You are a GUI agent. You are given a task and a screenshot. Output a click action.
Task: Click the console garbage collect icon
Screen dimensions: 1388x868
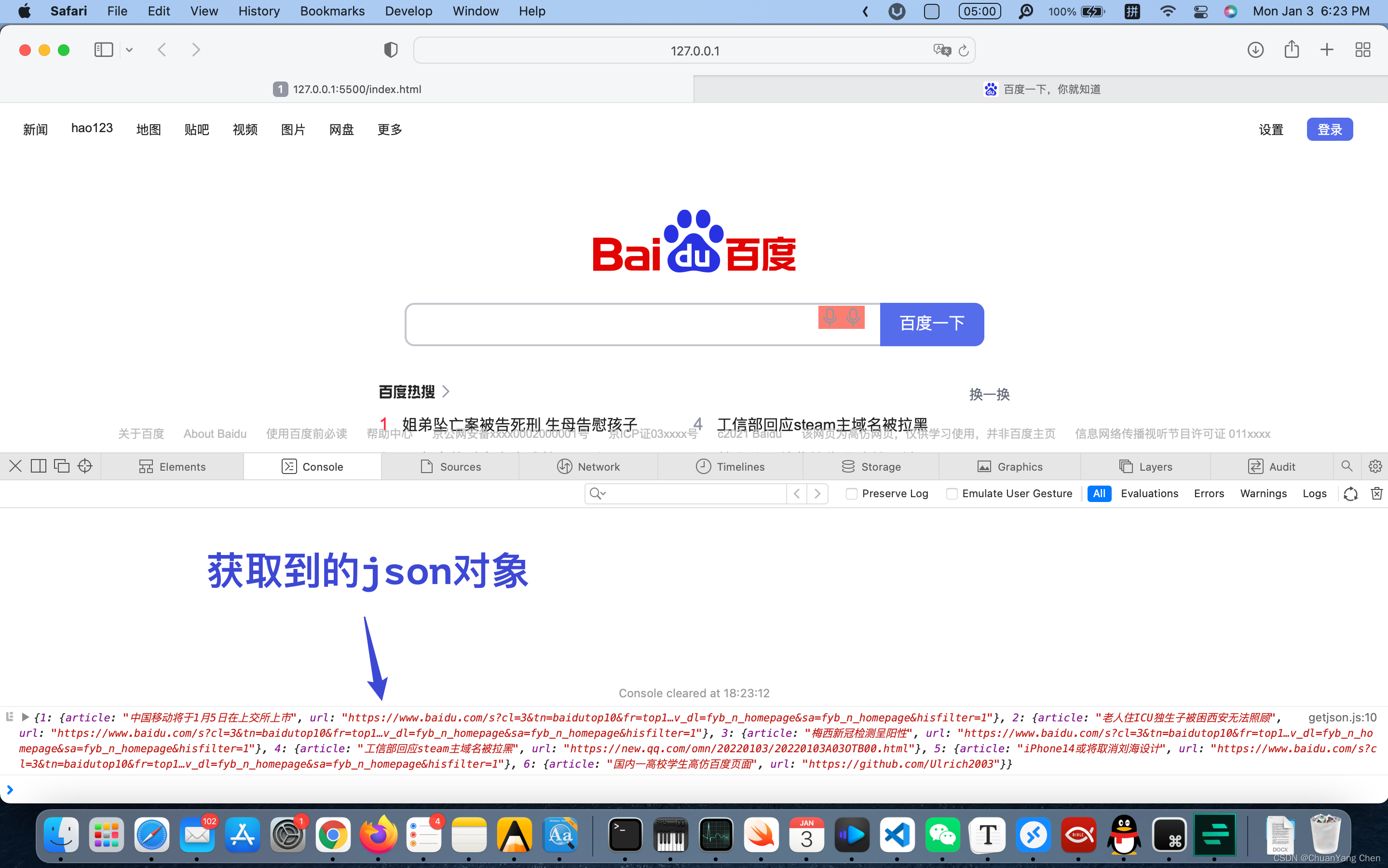pyautogui.click(x=1350, y=494)
